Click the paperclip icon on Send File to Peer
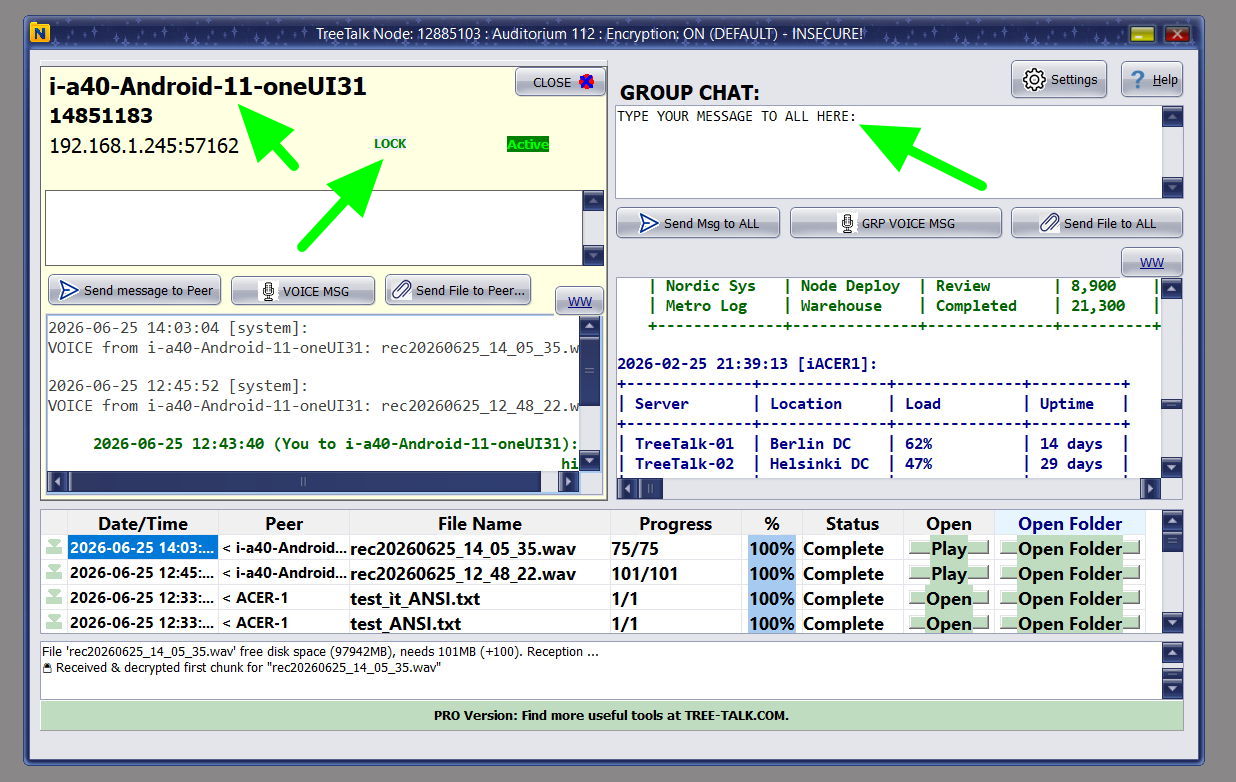 tap(402, 291)
